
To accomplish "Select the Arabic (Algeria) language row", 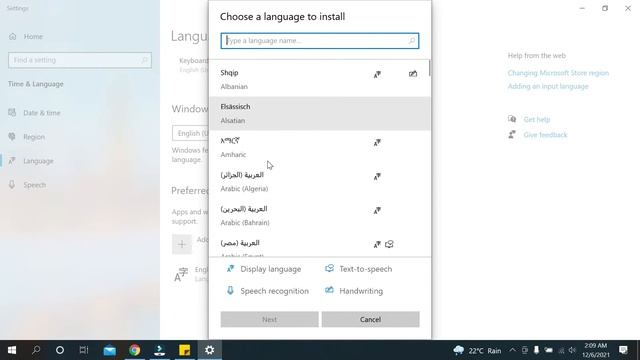I will pyautogui.click(x=320, y=182).
